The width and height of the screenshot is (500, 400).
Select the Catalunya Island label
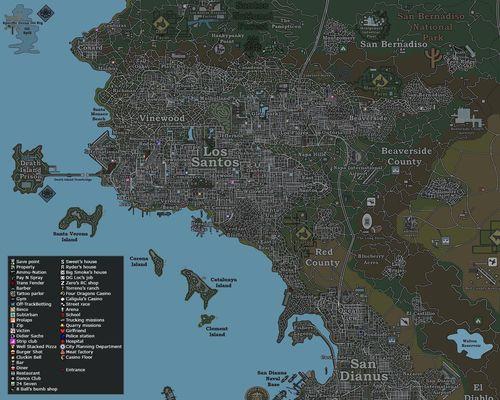[224, 282]
